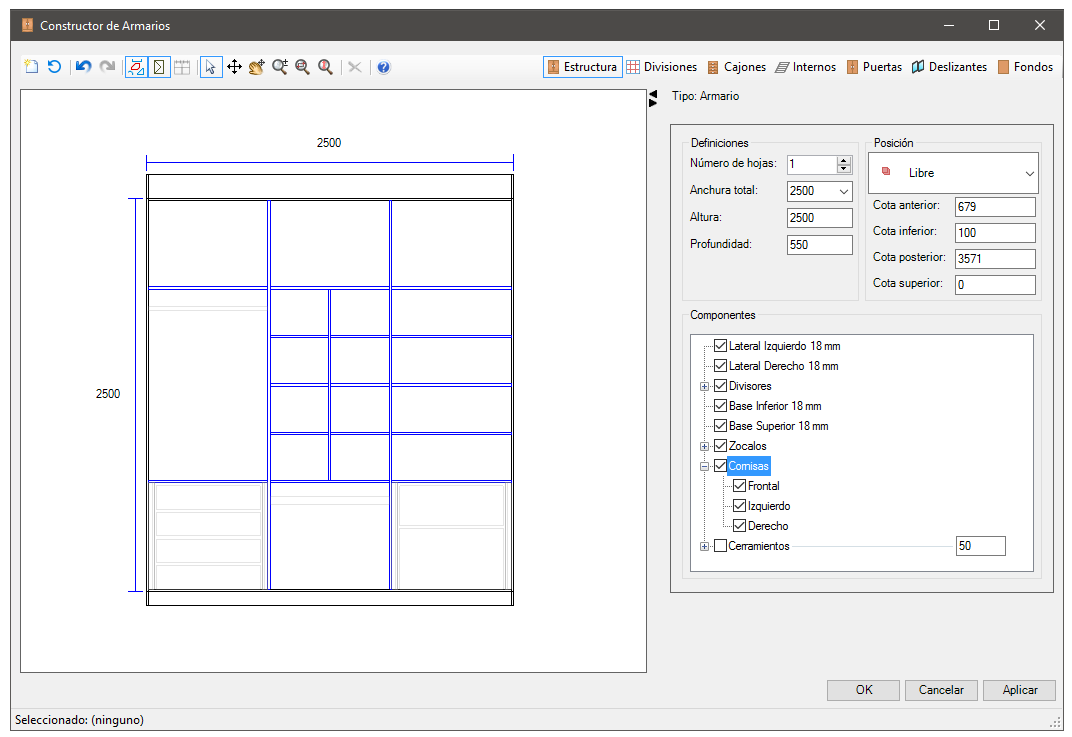Uncheck Lateral Derecho 18 mm

point(720,365)
